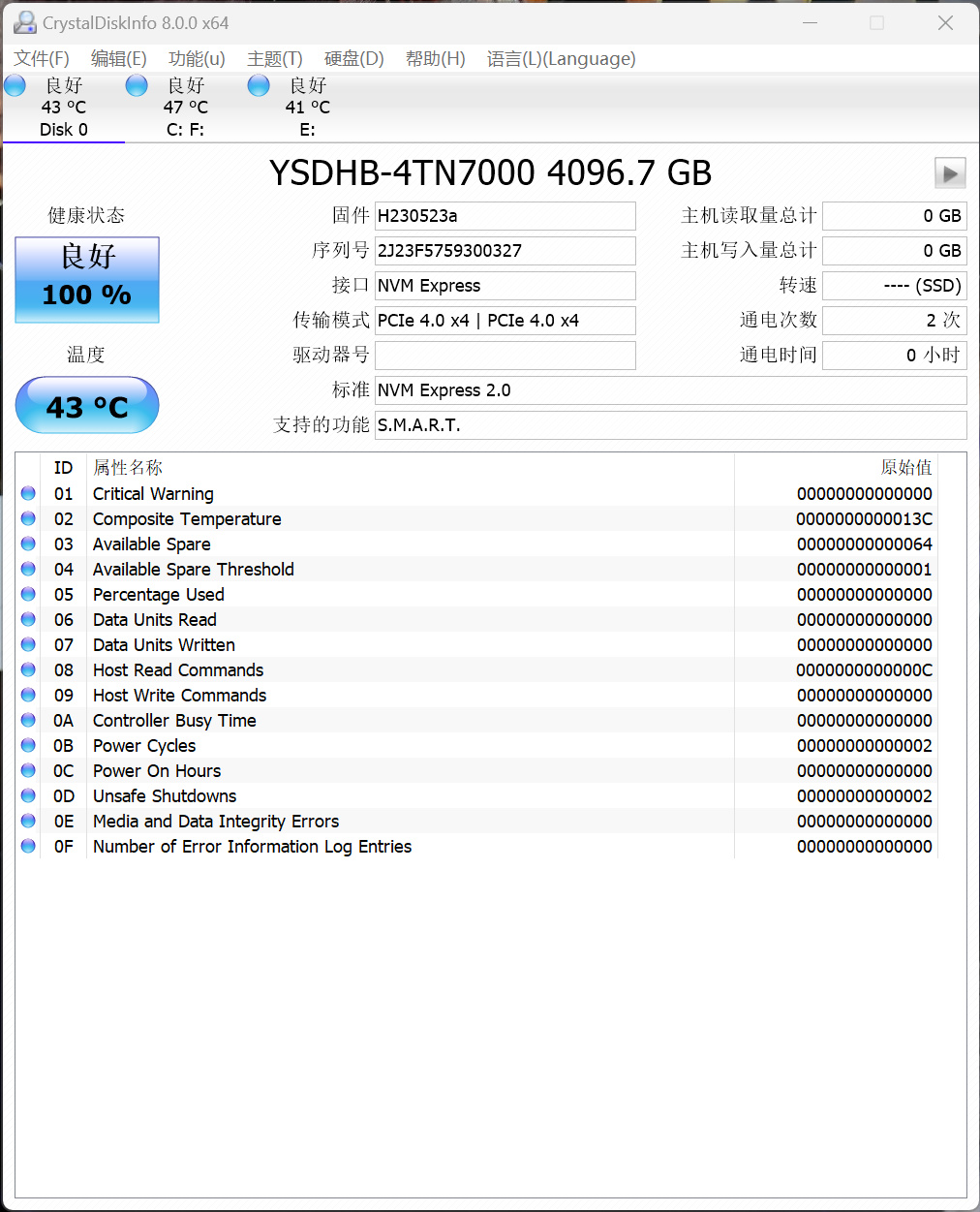Click the firmware field H230523a

(505, 216)
